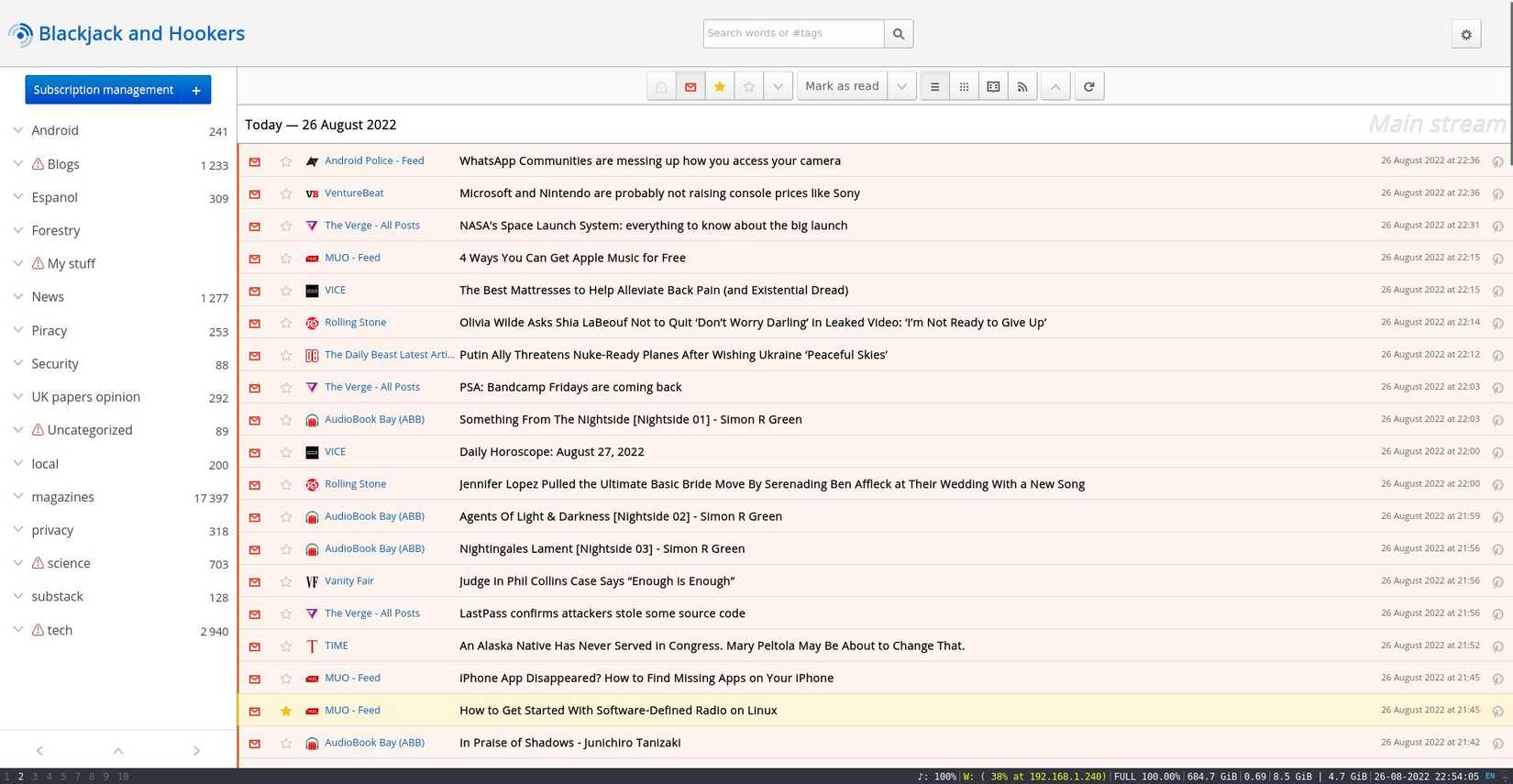Image resolution: width=1513 pixels, height=784 pixels.
Task: Expand the Security category chevron
Action: coord(18,363)
